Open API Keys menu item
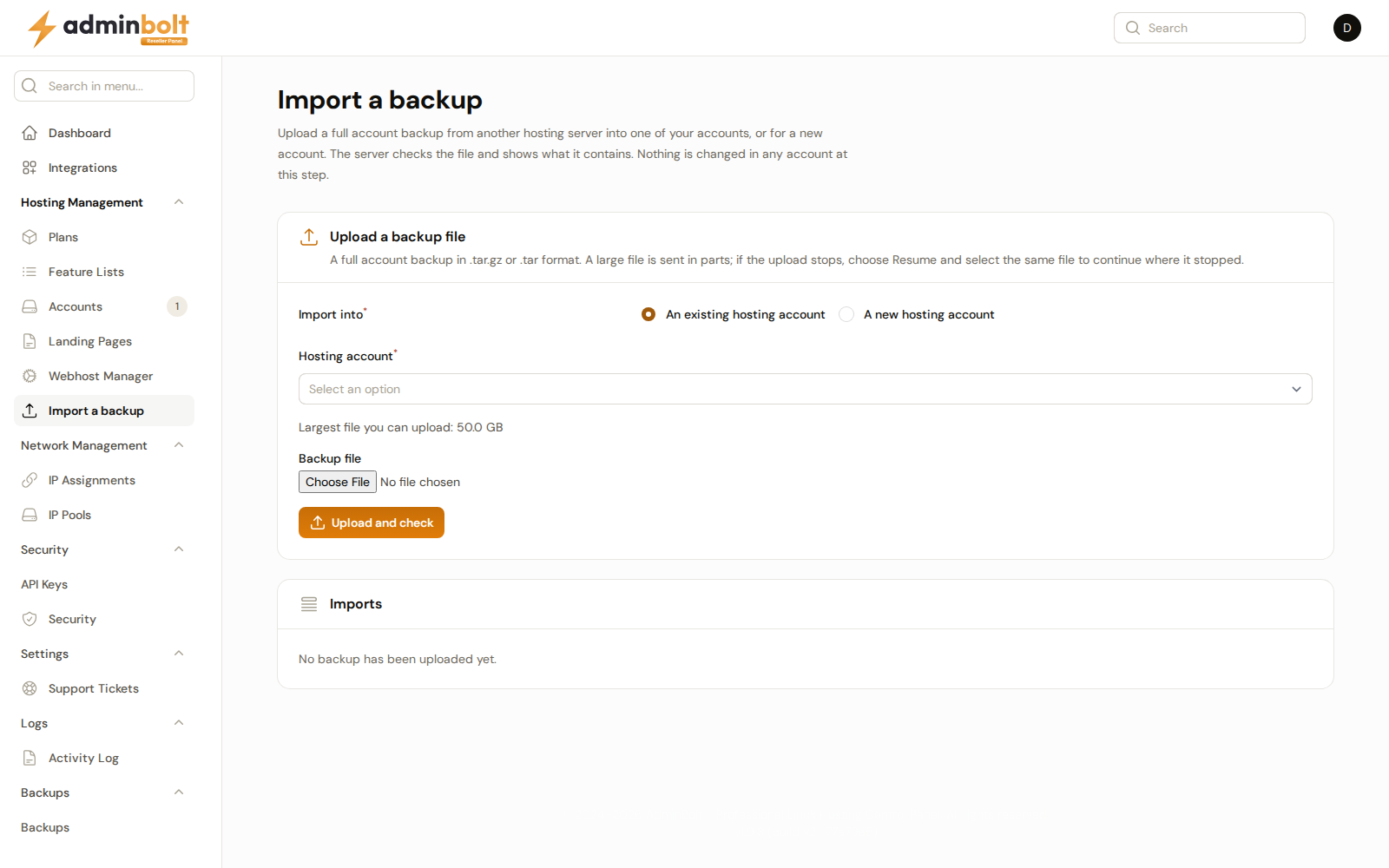This screenshot has width=1389, height=868. pyautogui.click(x=104, y=584)
